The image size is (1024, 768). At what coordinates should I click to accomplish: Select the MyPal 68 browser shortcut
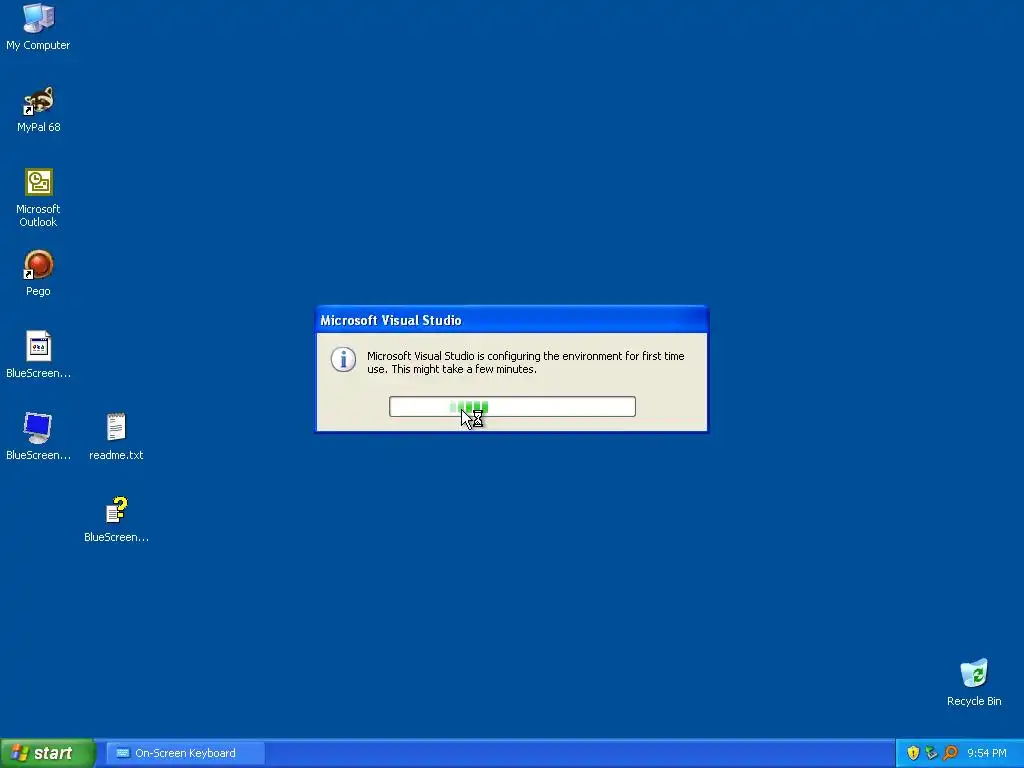(x=38, y=110)
